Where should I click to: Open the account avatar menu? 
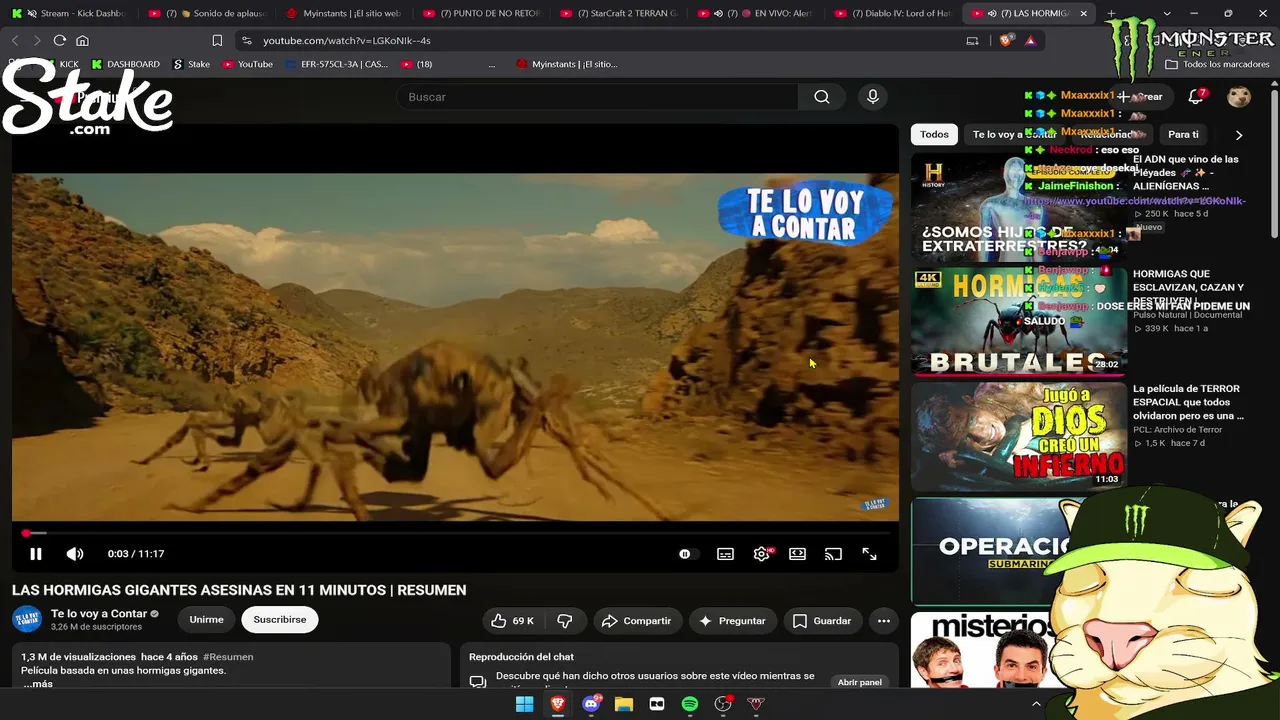tap(1239, 97)
